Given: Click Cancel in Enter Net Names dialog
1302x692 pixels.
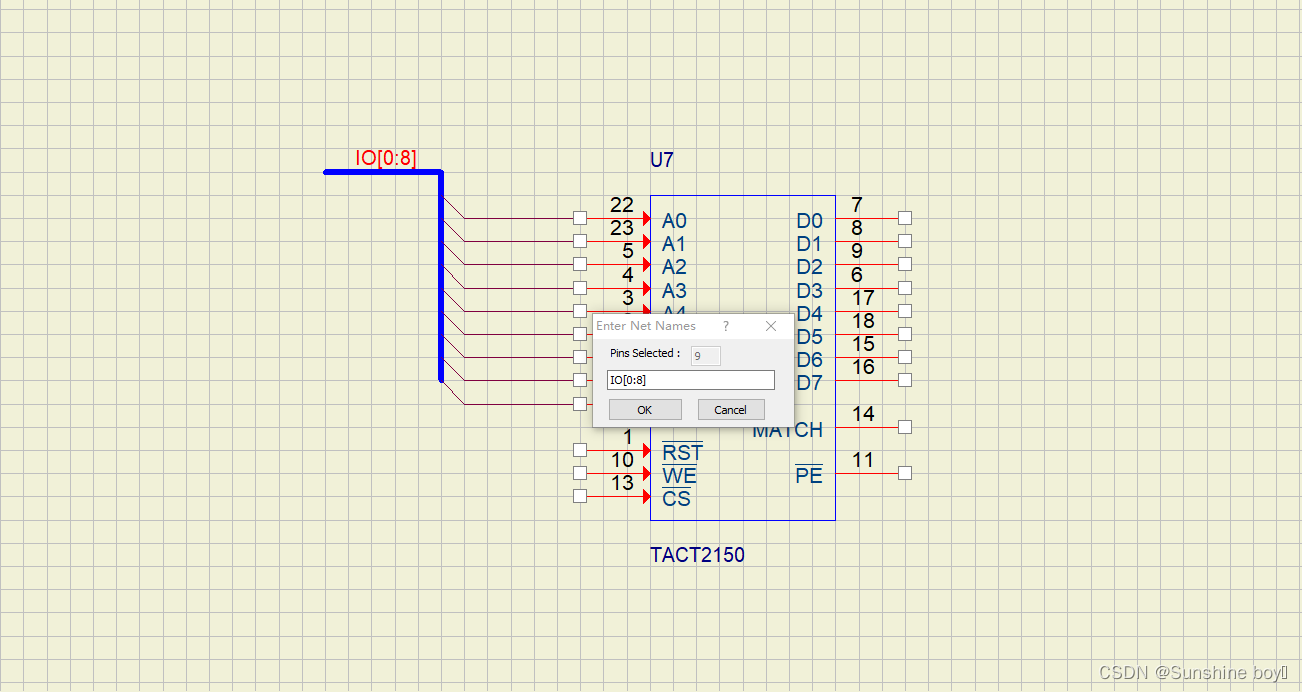Looking at the screenshot, I should (x=731, y=409).
